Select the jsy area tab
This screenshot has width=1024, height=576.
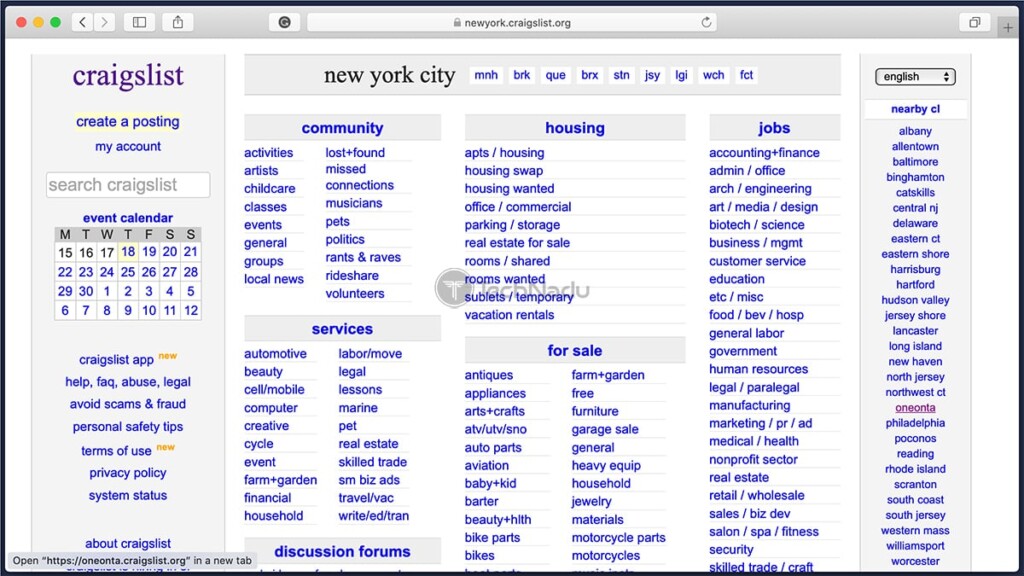tap(652, 75)
